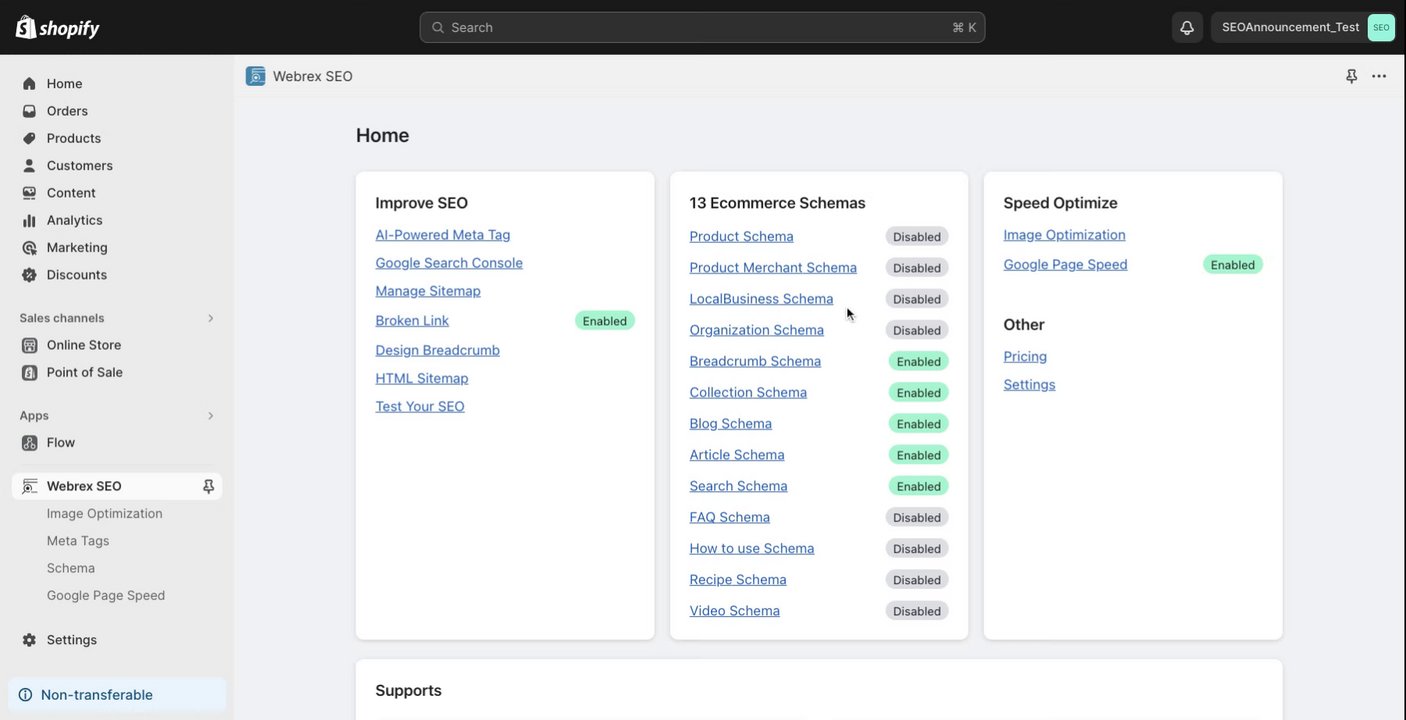This screenshot has height=720, width=1406.
Task: Click the Settings gear in sidebar
Action: point(29,640)
